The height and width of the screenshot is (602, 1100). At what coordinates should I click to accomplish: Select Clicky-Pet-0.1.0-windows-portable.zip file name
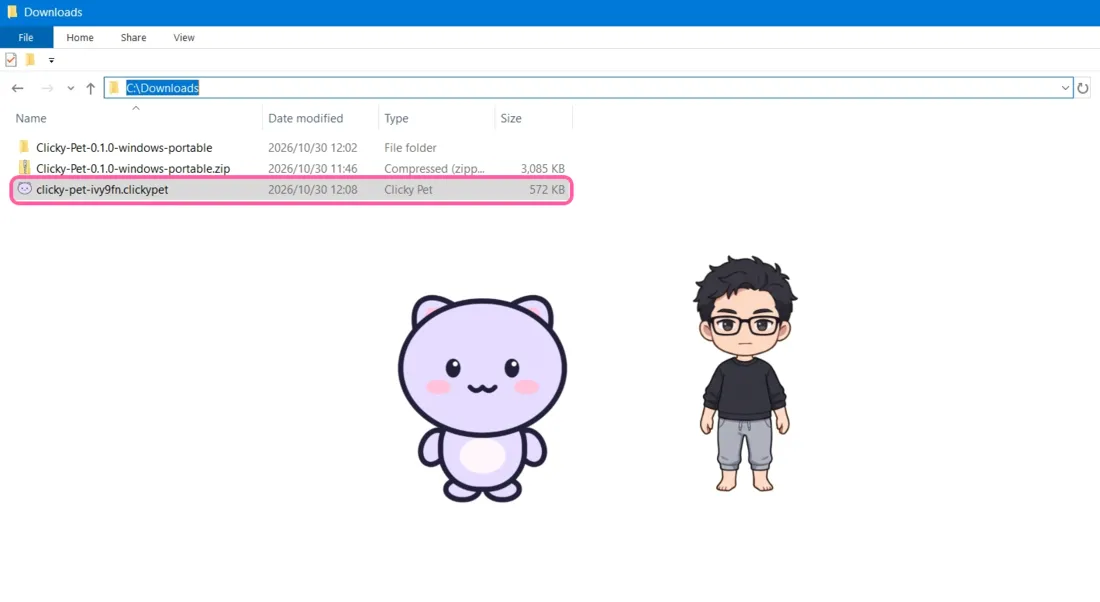pyautogui.click(x=133, y=168)
